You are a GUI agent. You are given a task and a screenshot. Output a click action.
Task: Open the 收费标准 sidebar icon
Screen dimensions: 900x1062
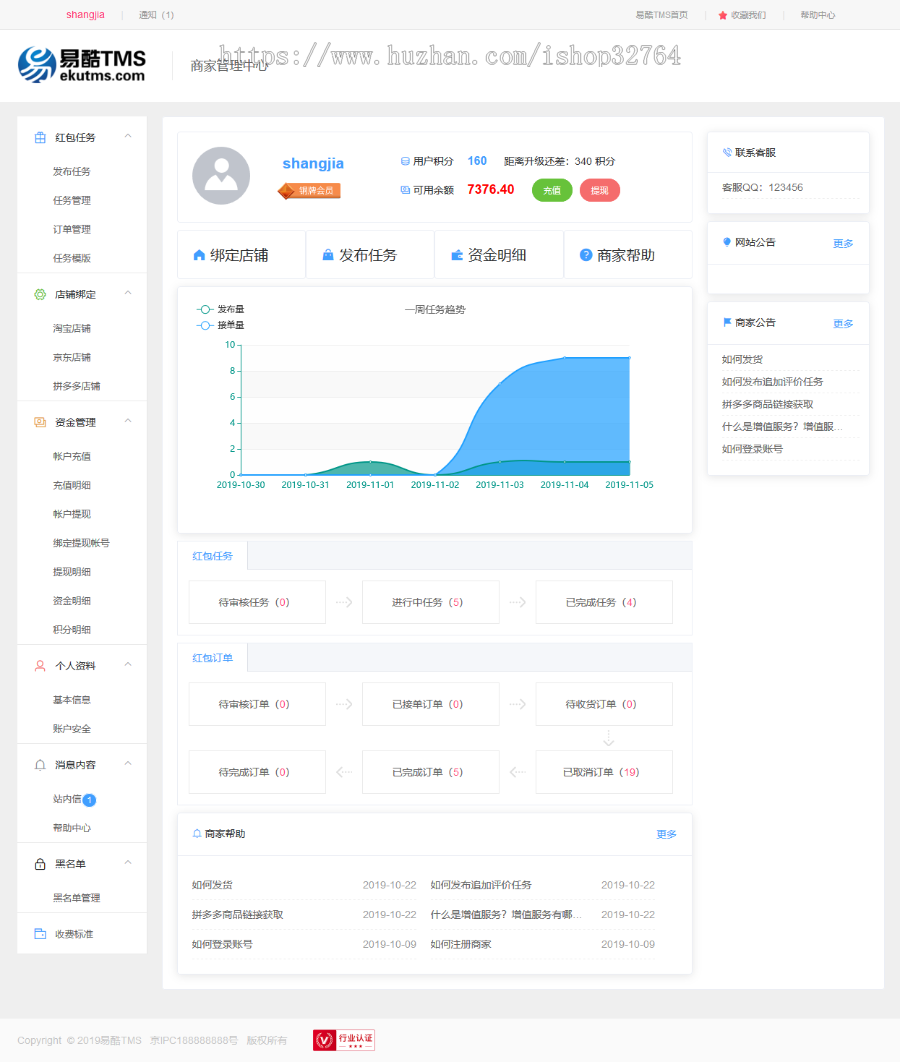[38, 934]
